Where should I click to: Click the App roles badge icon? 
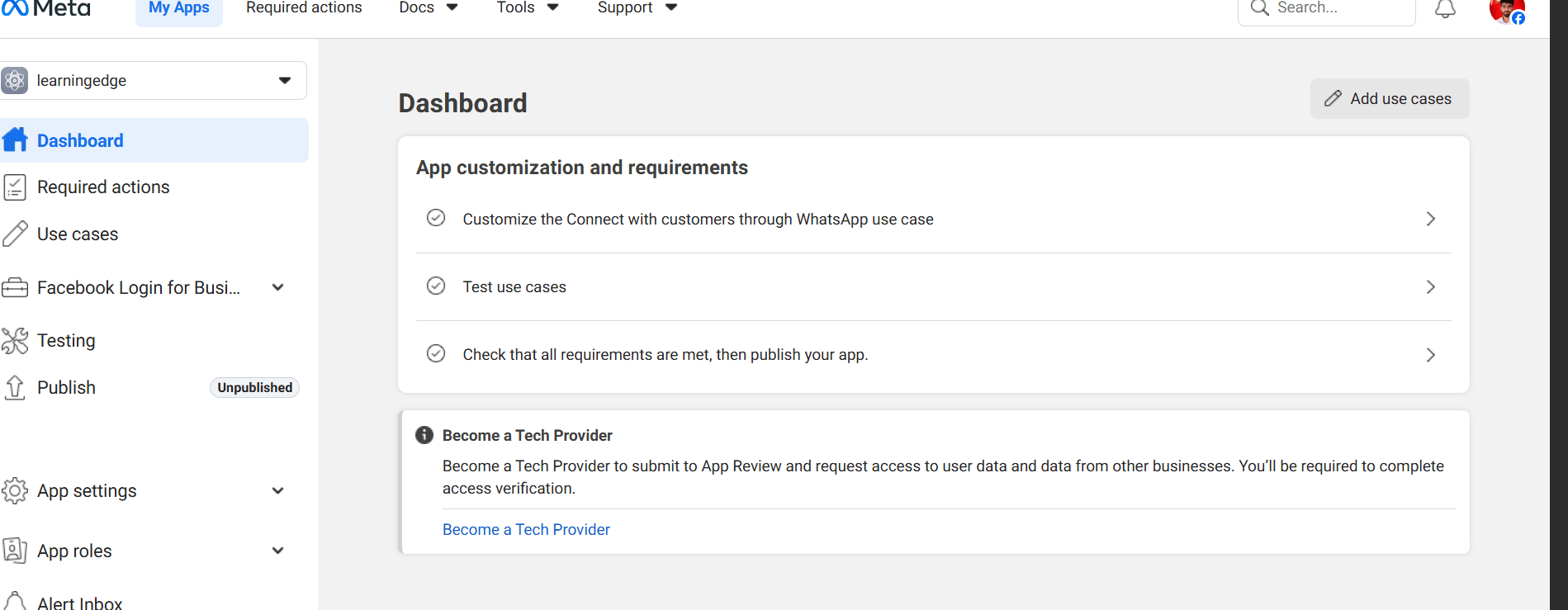click(15, 551)
